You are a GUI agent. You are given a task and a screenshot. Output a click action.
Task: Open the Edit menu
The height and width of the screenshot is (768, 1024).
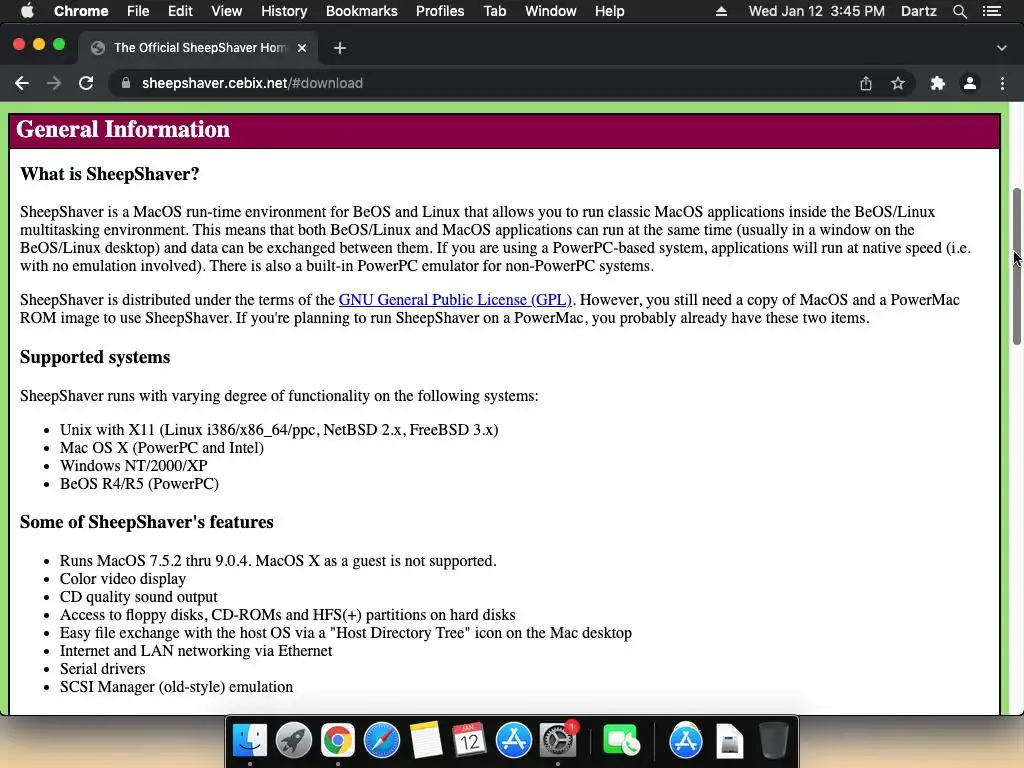point(180,11)
